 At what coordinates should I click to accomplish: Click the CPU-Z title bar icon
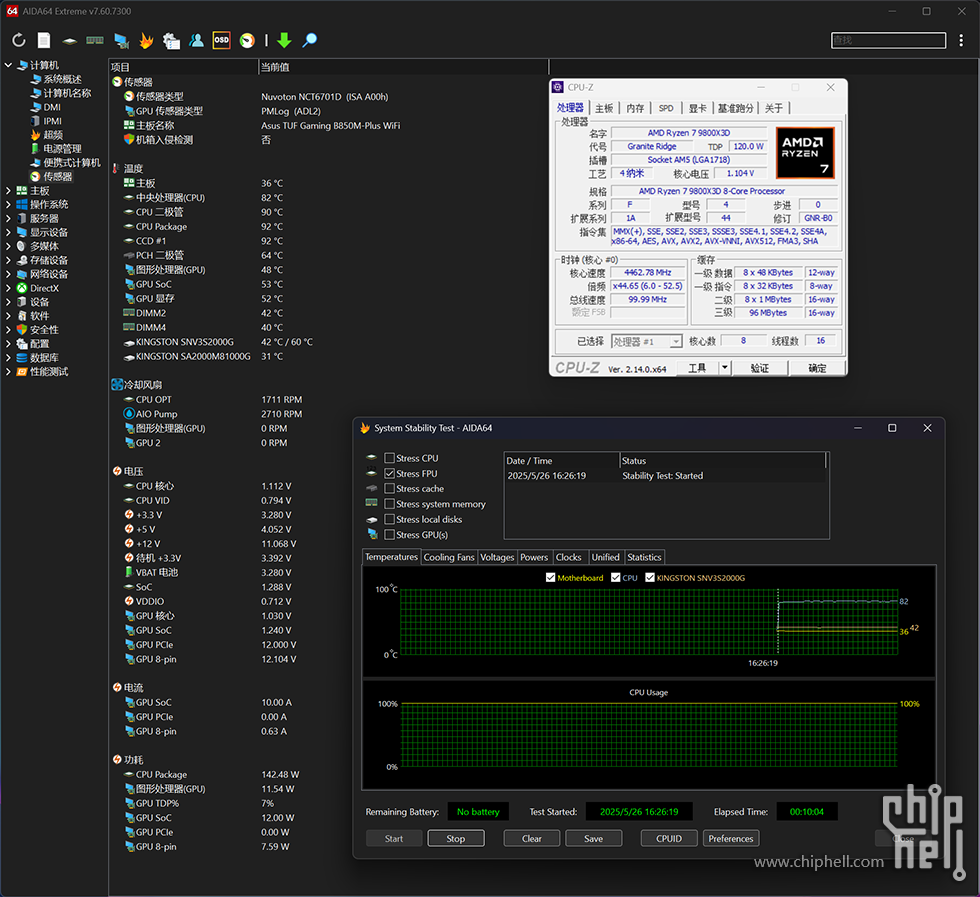point(558,88)
